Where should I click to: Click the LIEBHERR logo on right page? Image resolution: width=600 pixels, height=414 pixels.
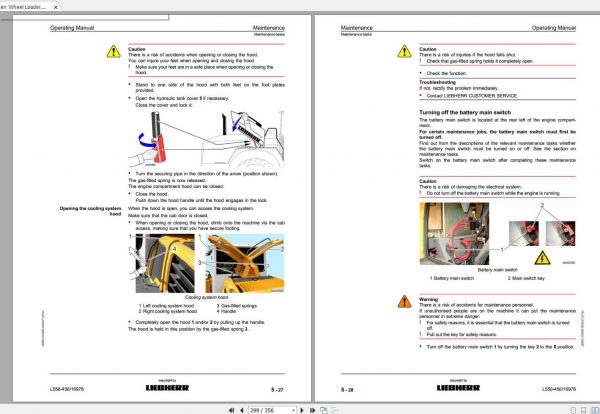(458, 388)
